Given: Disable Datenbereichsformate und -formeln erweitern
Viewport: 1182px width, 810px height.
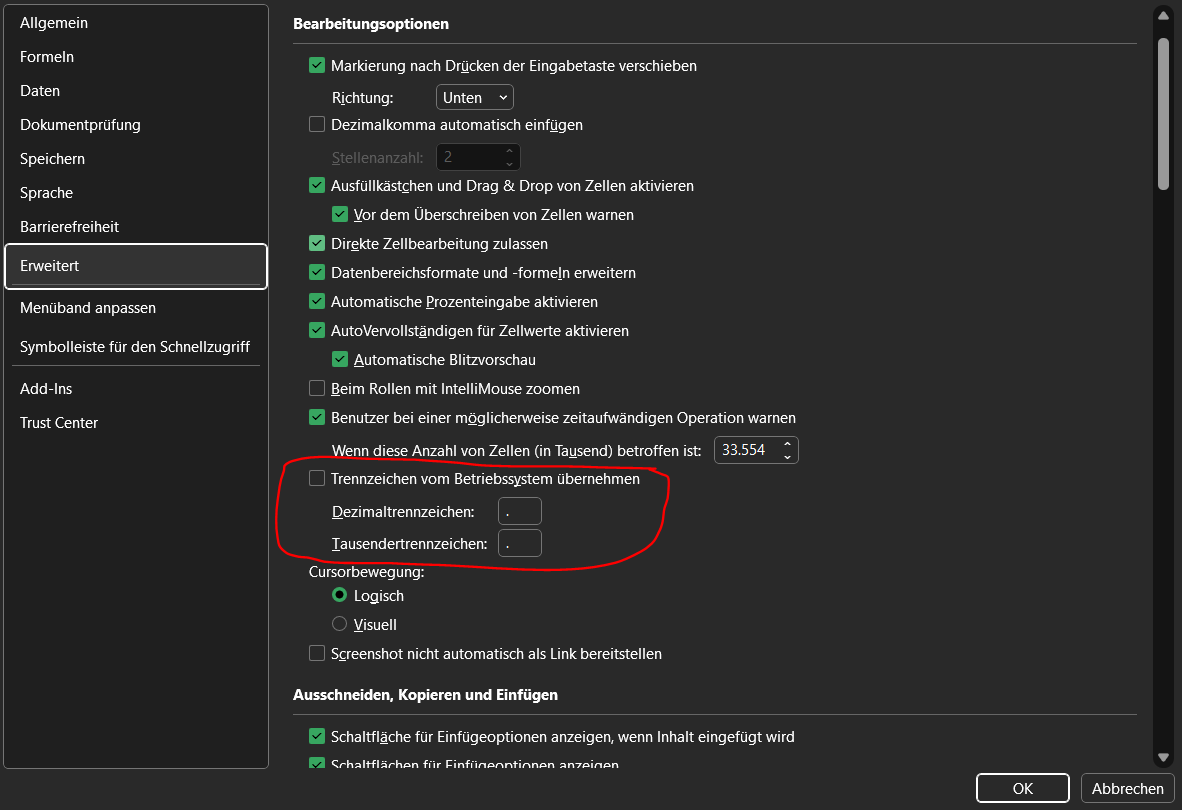Looking at the screenshot, I should 317,273.
